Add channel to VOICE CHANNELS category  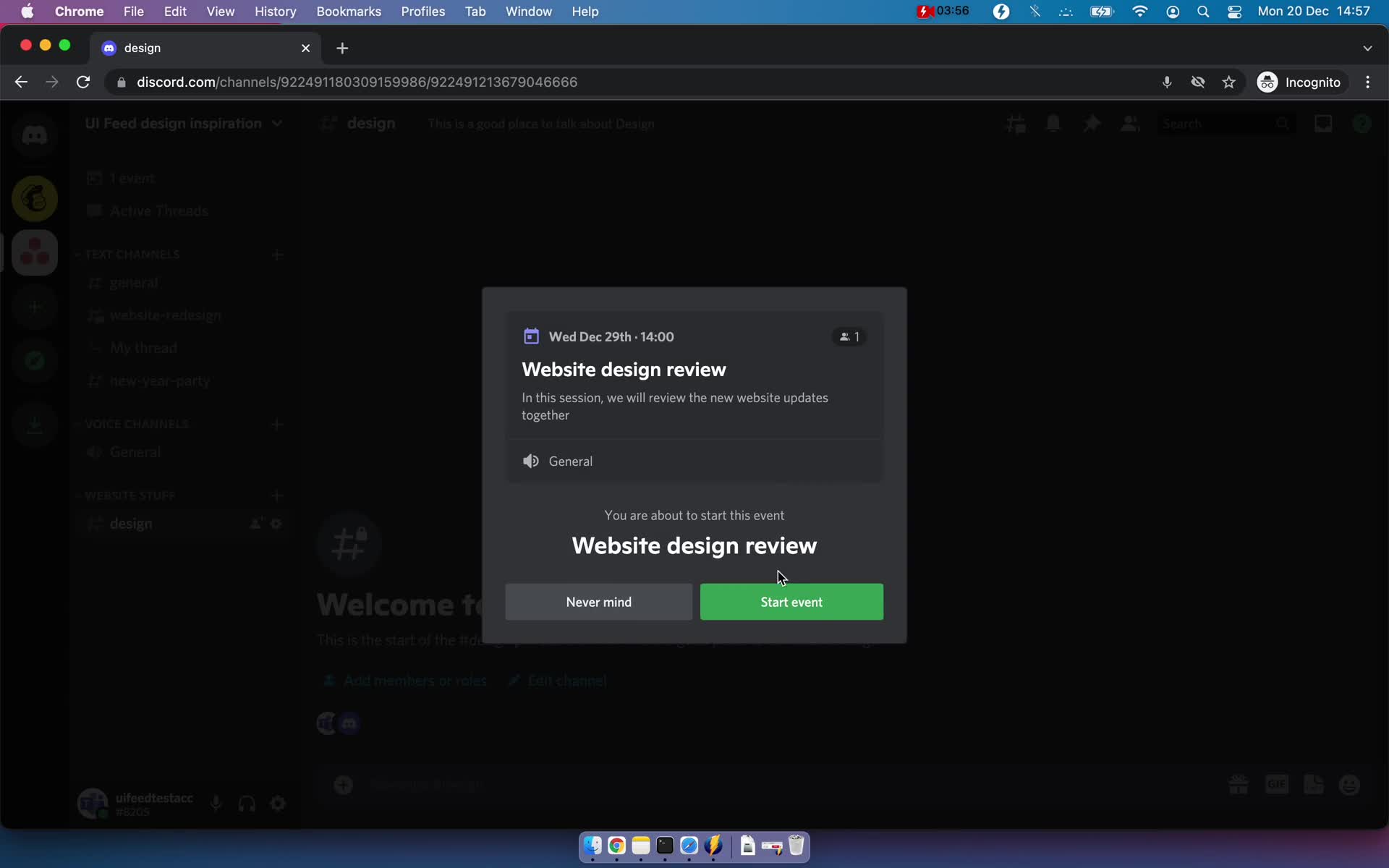[277, 424]
